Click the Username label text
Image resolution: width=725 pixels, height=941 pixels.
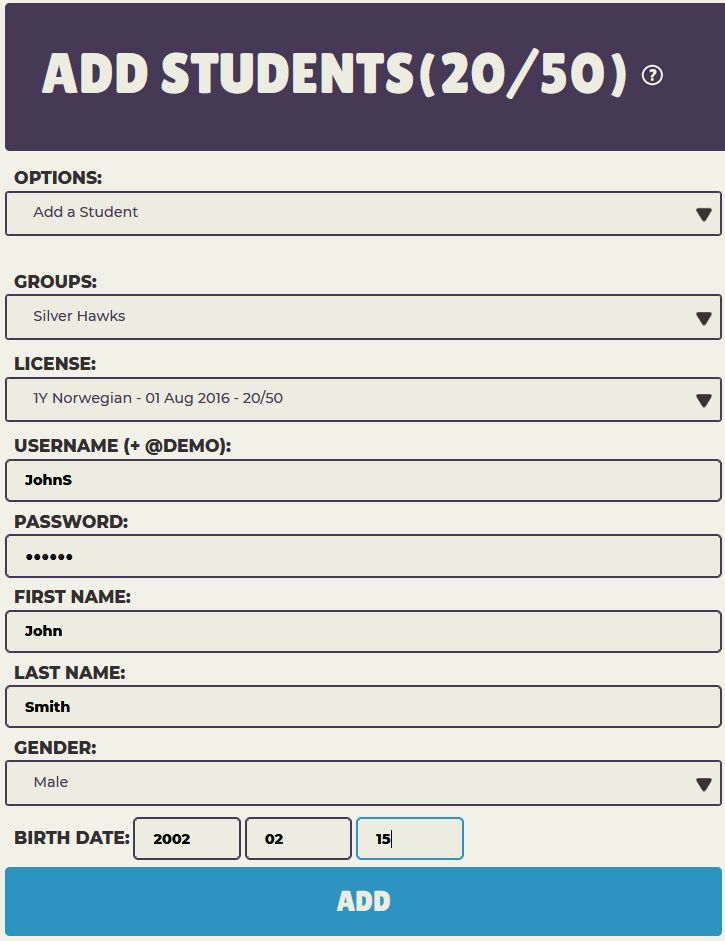122,446
